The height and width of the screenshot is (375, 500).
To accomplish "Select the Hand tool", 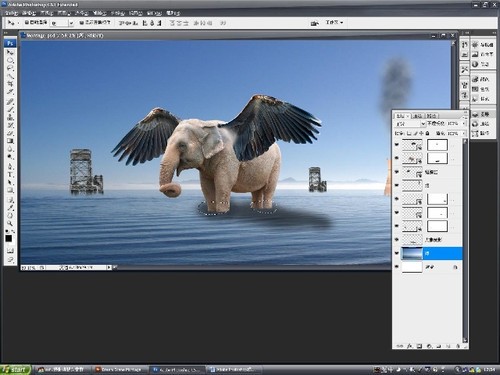I will tap(10, 216).
